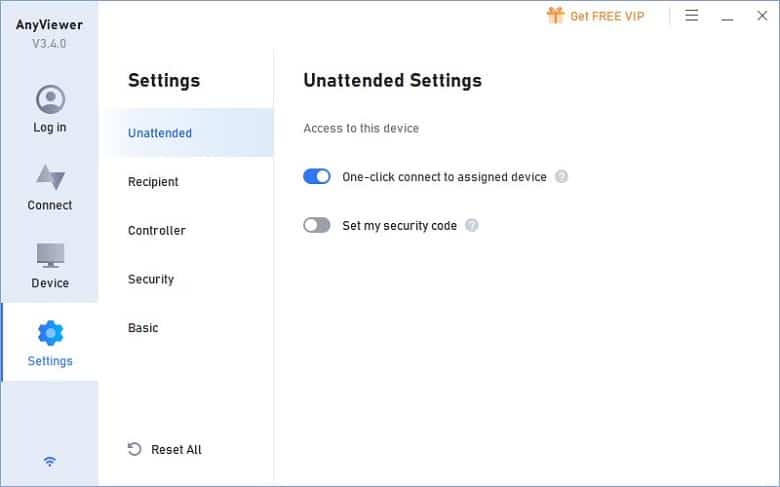This screenshot has width=780, height=487.
Task: Disable One-click connect to assigned device
Action: [x=317, y=176]
